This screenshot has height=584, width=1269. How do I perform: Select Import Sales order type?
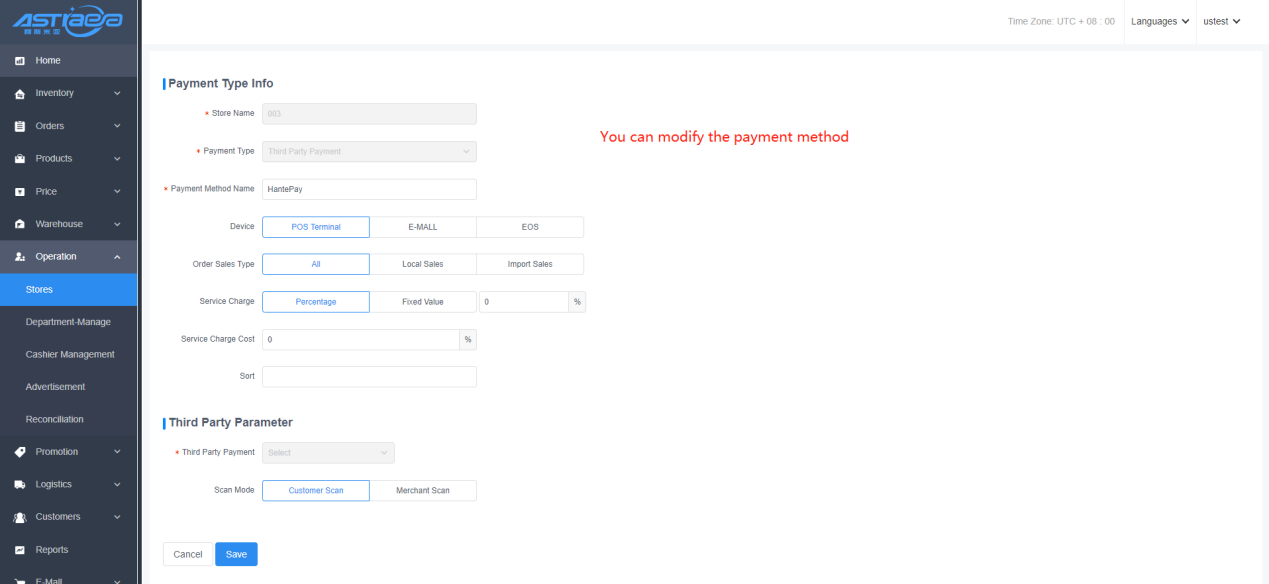tap(529, 264)
